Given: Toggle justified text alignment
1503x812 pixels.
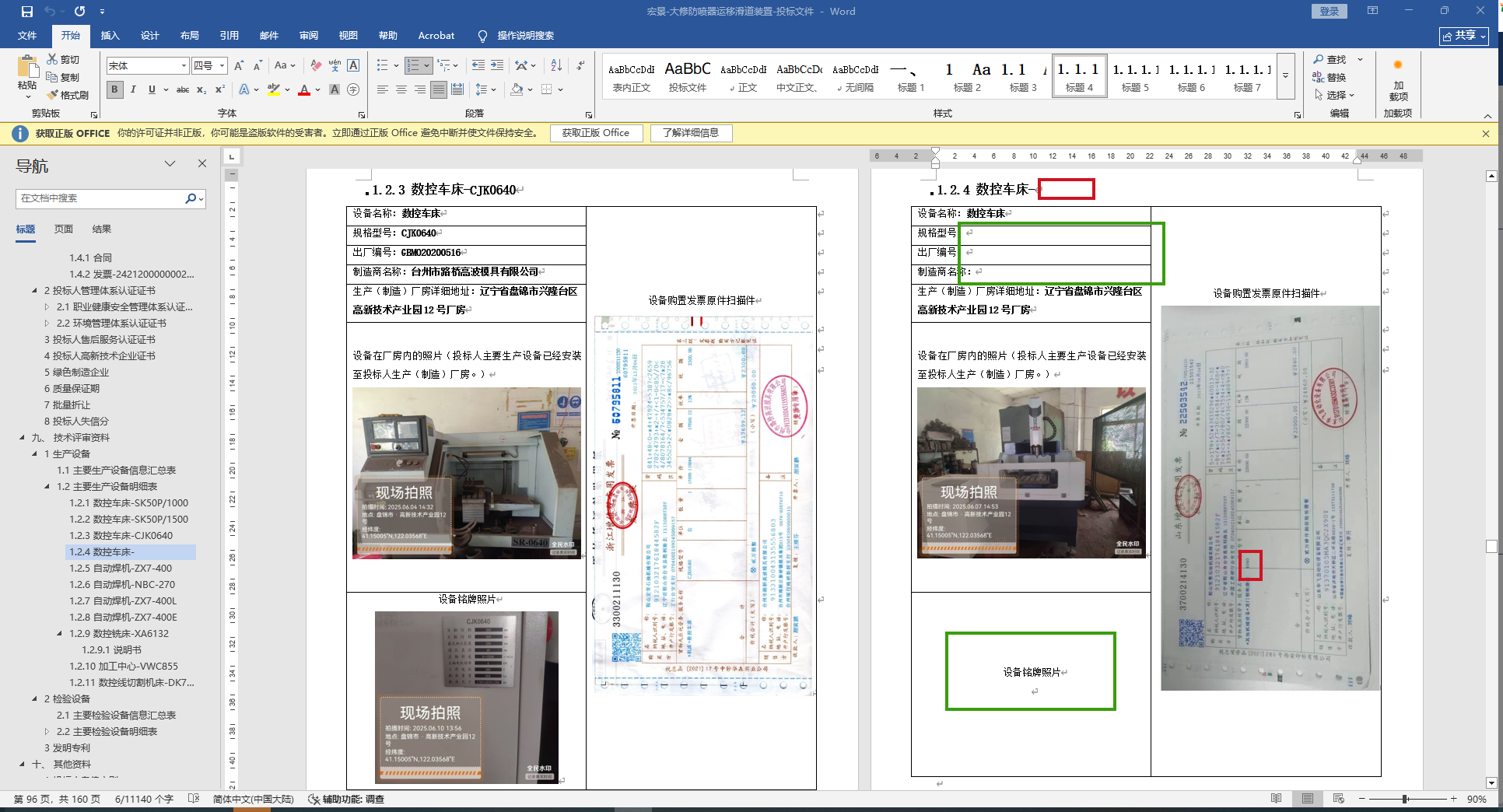Looking at the screenshot, I should 439,90.
